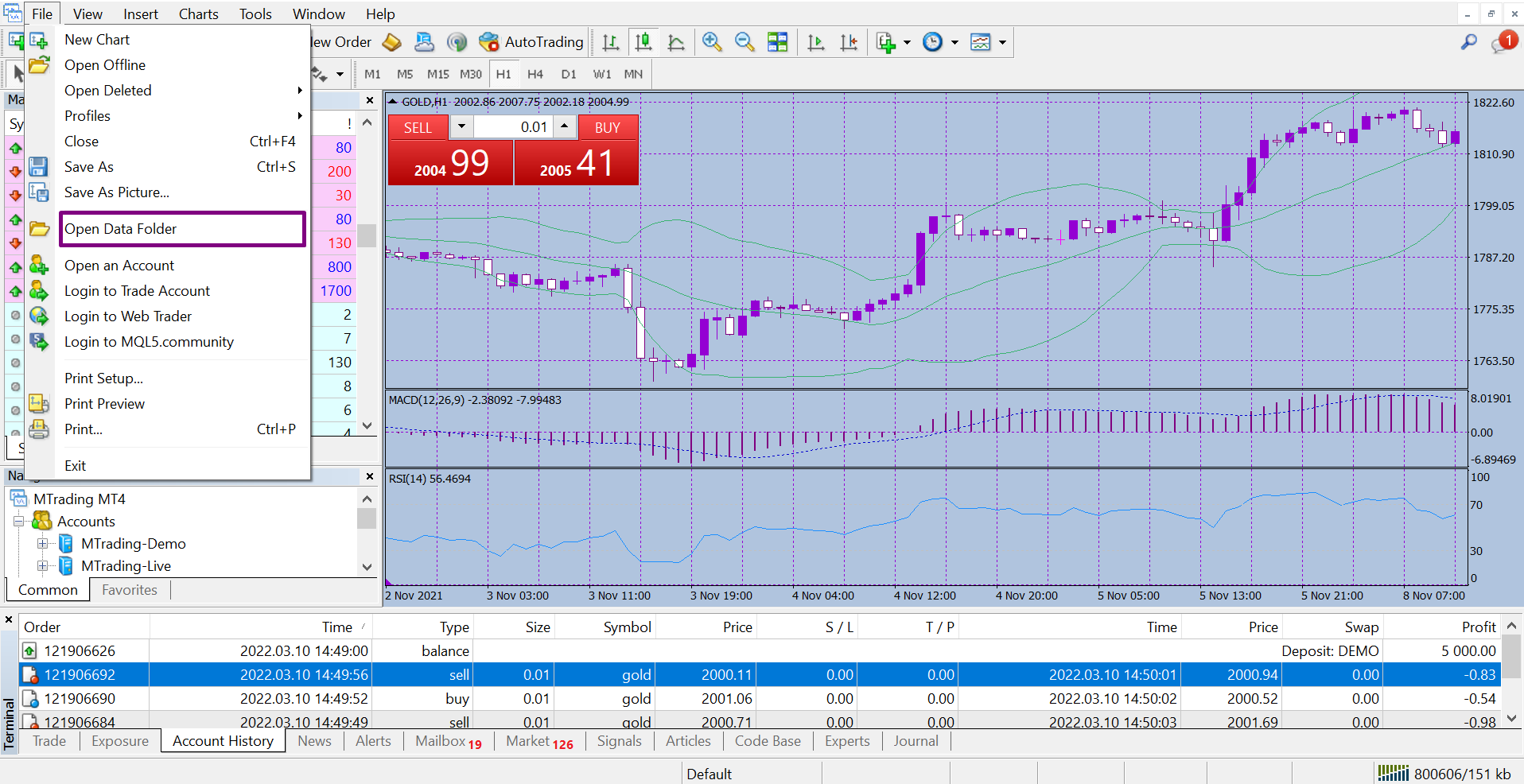The width and height of the screenshot is (1524, 784).
Task: Open the dropdown arrow next to Templates icon
Action: click(x=1002, y=42)
